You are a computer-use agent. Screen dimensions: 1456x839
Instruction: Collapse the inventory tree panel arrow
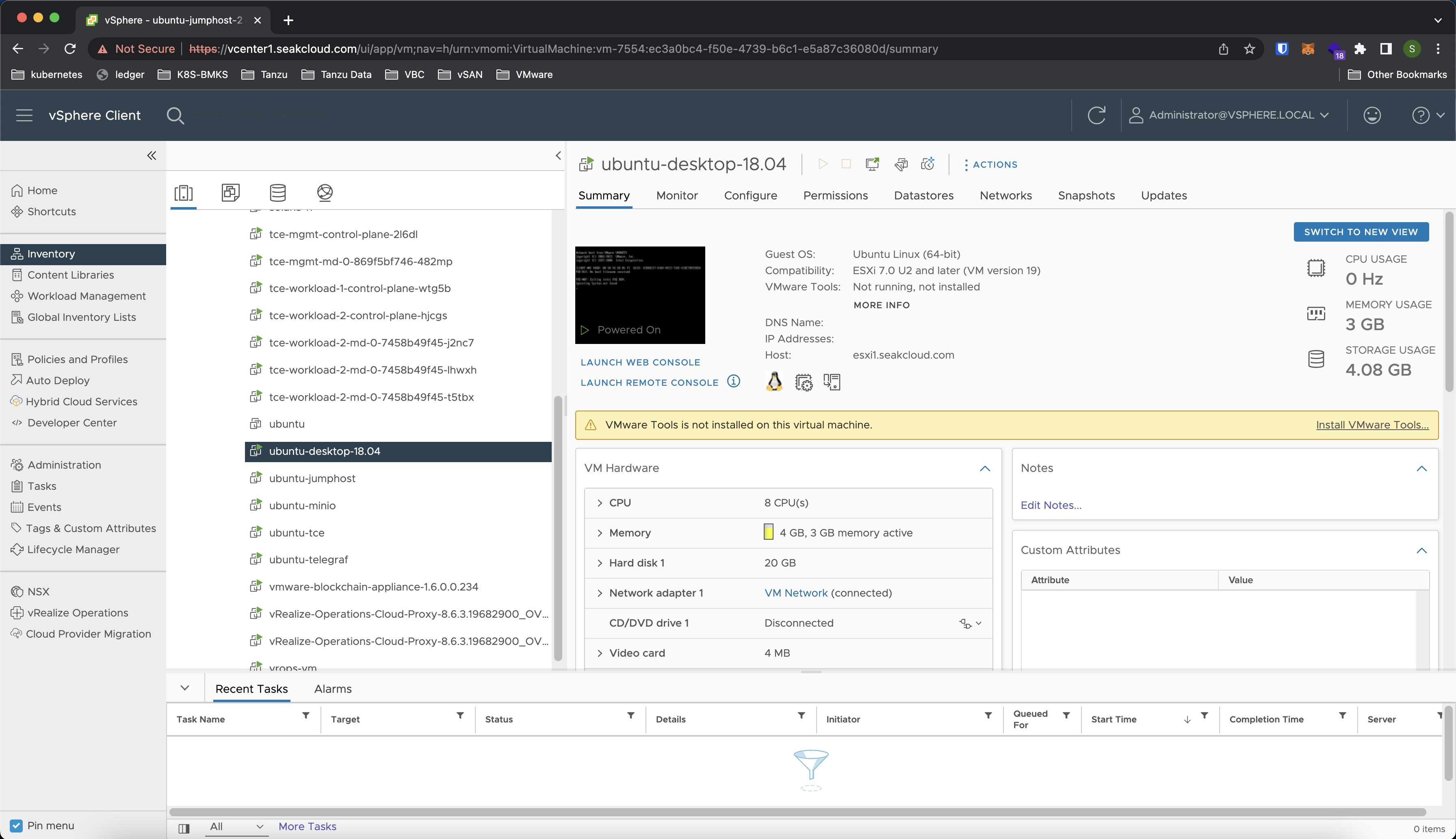pyautogui.click(x=558, y=156)
